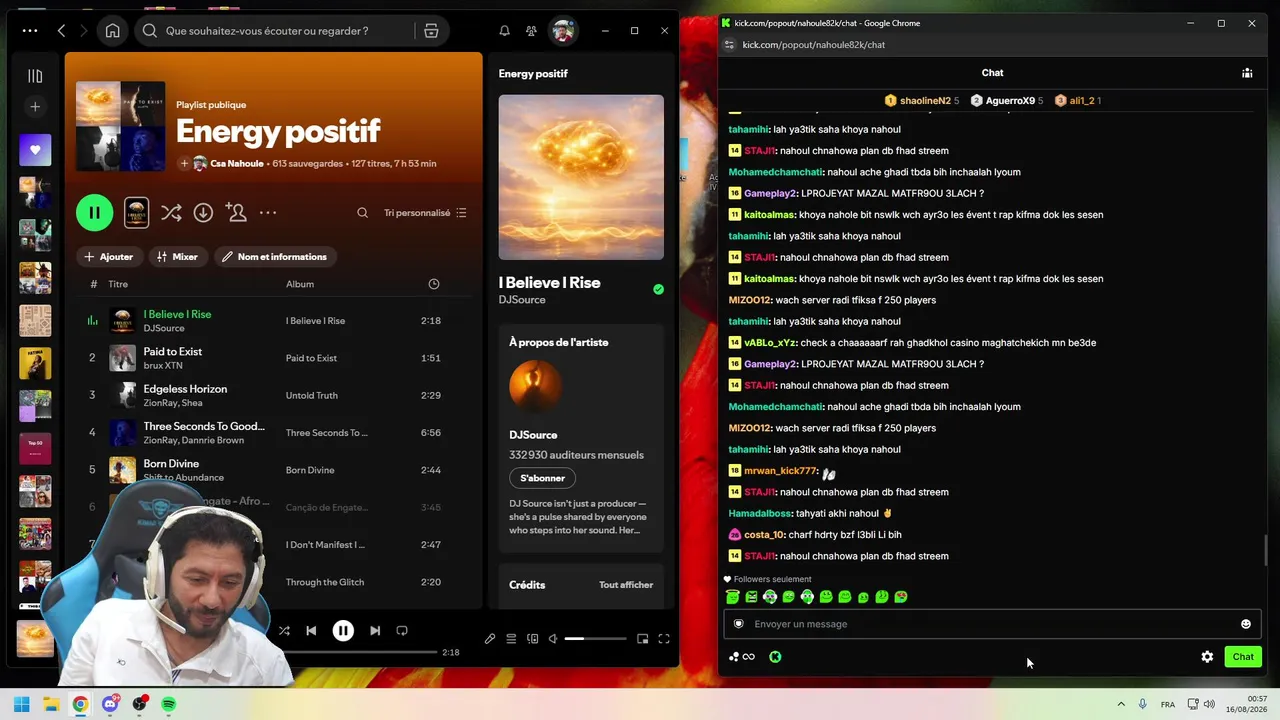This screenshot has width=1280, height=720.
Task: Send message with green Chat button
Action: point(1243,657)
